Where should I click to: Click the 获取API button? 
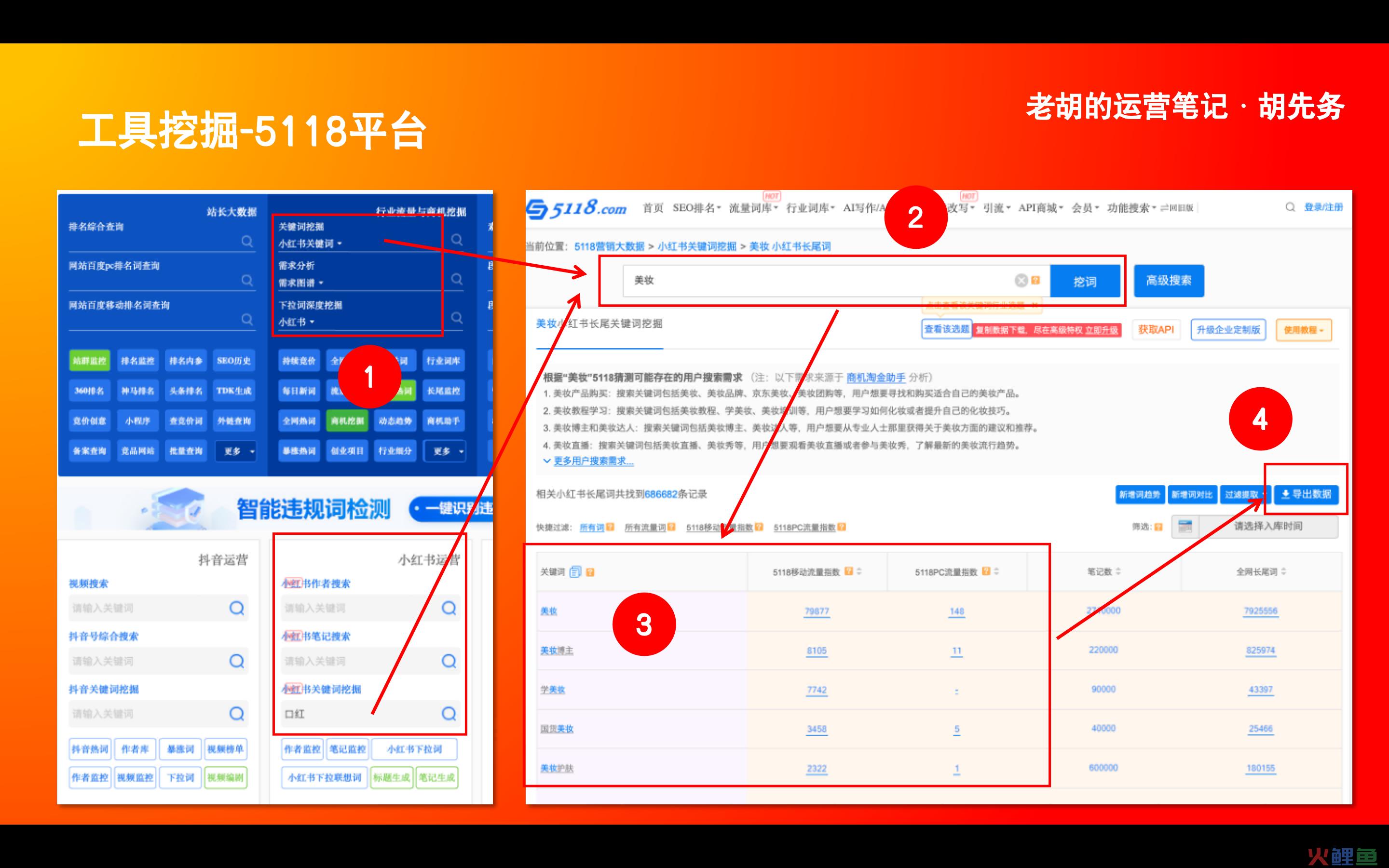coord(1156,329)
